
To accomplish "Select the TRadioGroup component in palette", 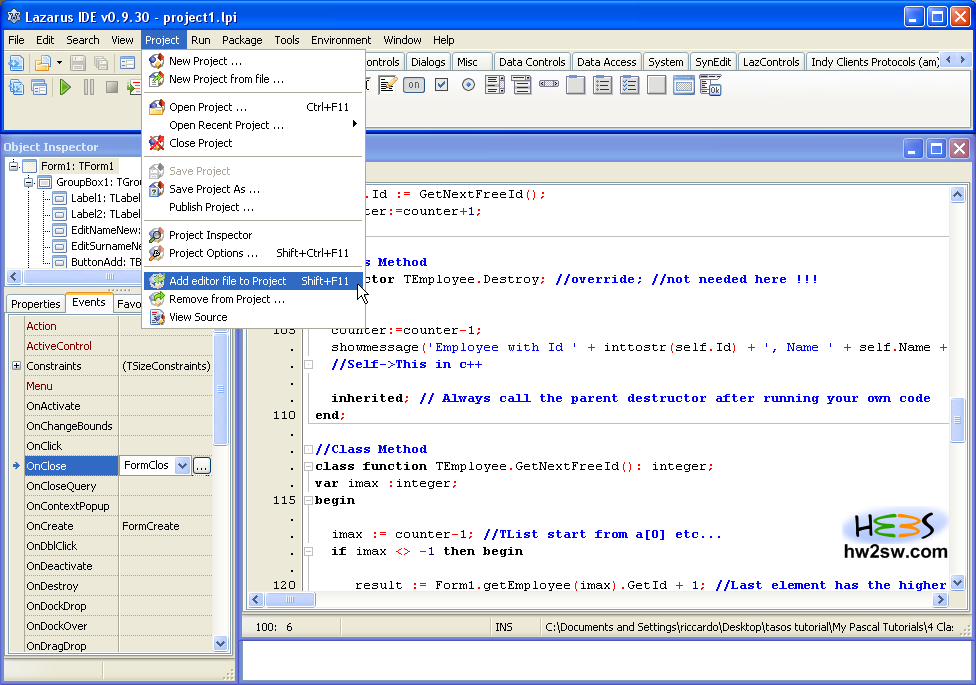I will coord(602,85).
